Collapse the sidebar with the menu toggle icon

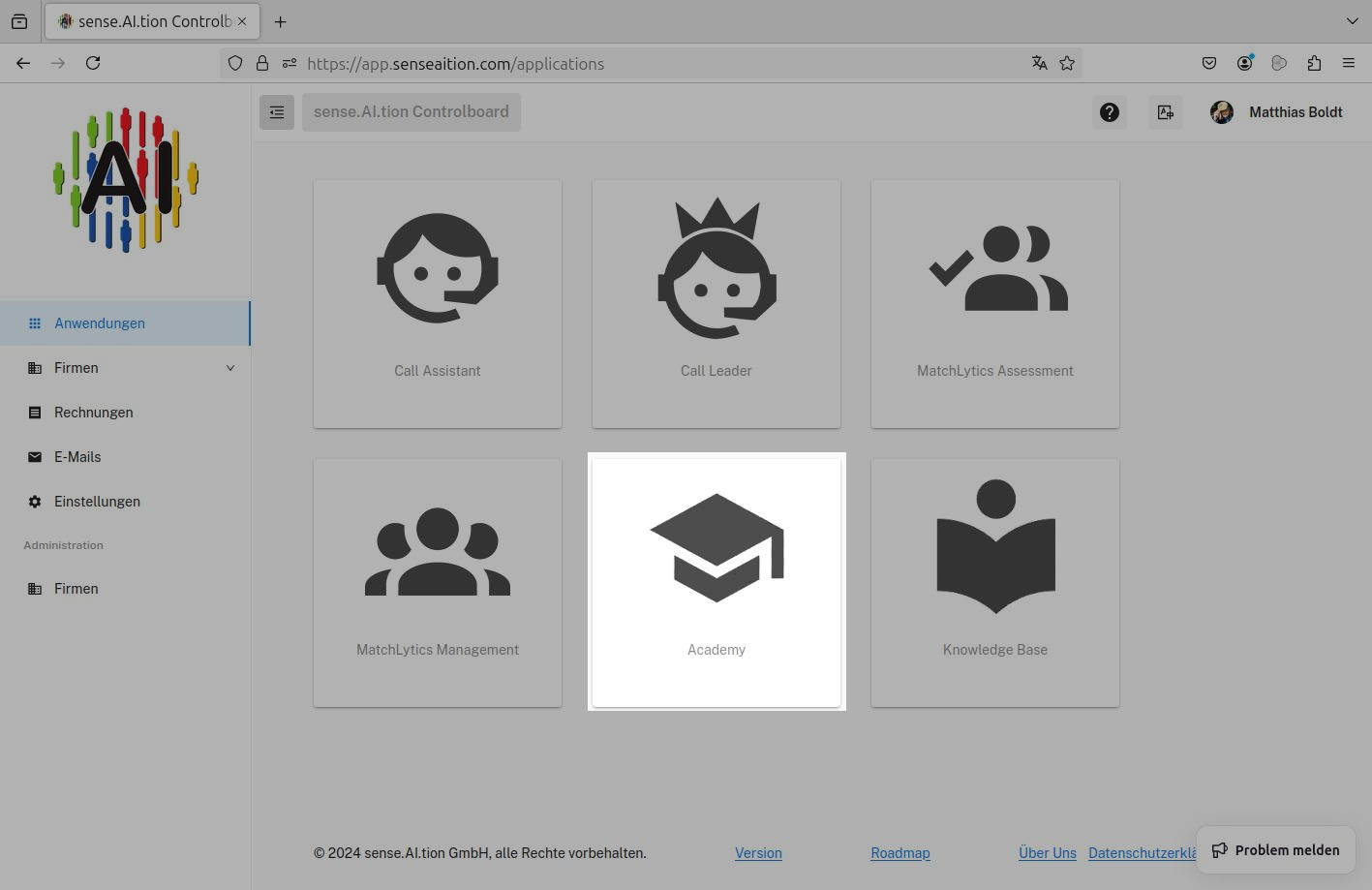[277, 112]
